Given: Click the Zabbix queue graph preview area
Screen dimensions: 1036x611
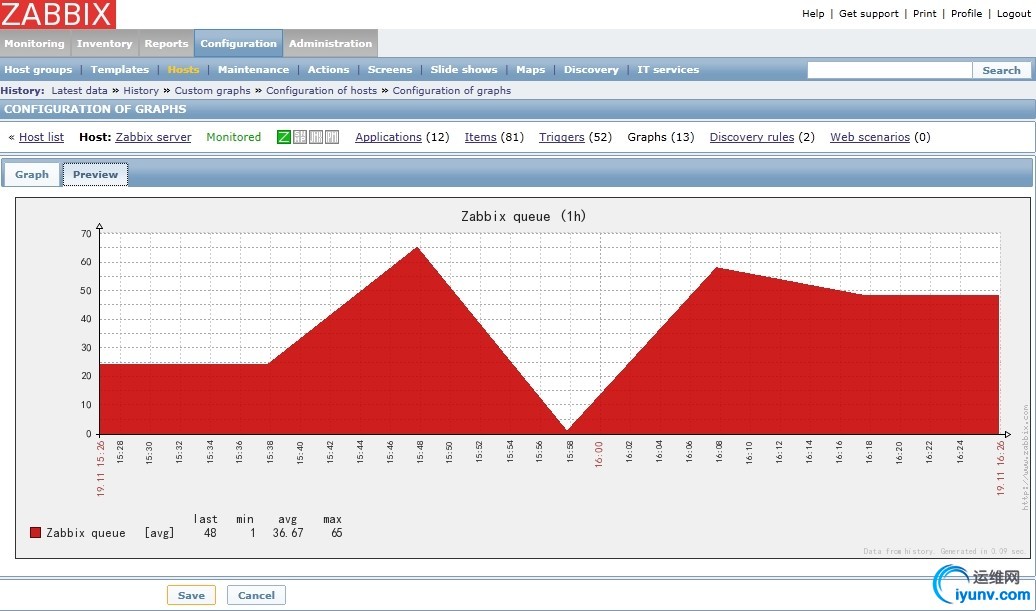Looking at the screenshot, I should point(523,378).
